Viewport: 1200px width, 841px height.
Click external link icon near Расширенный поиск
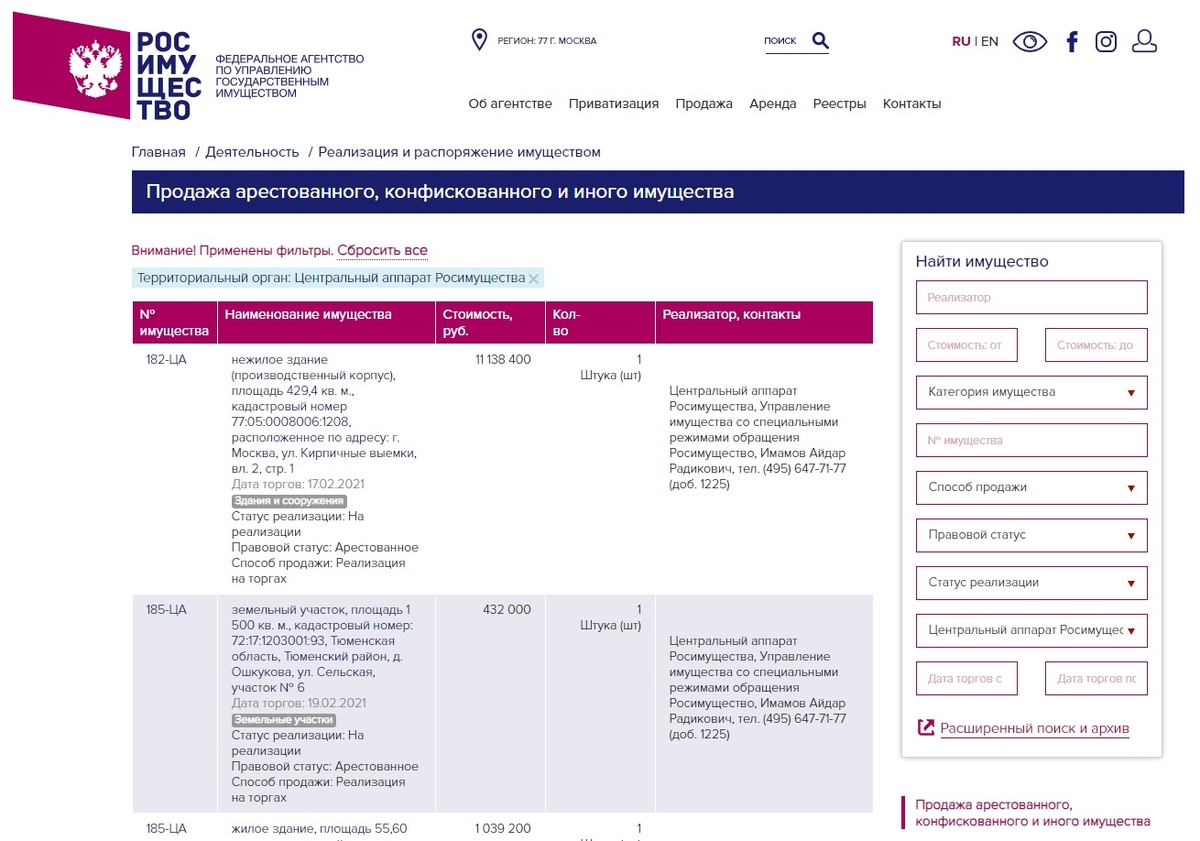925,728
